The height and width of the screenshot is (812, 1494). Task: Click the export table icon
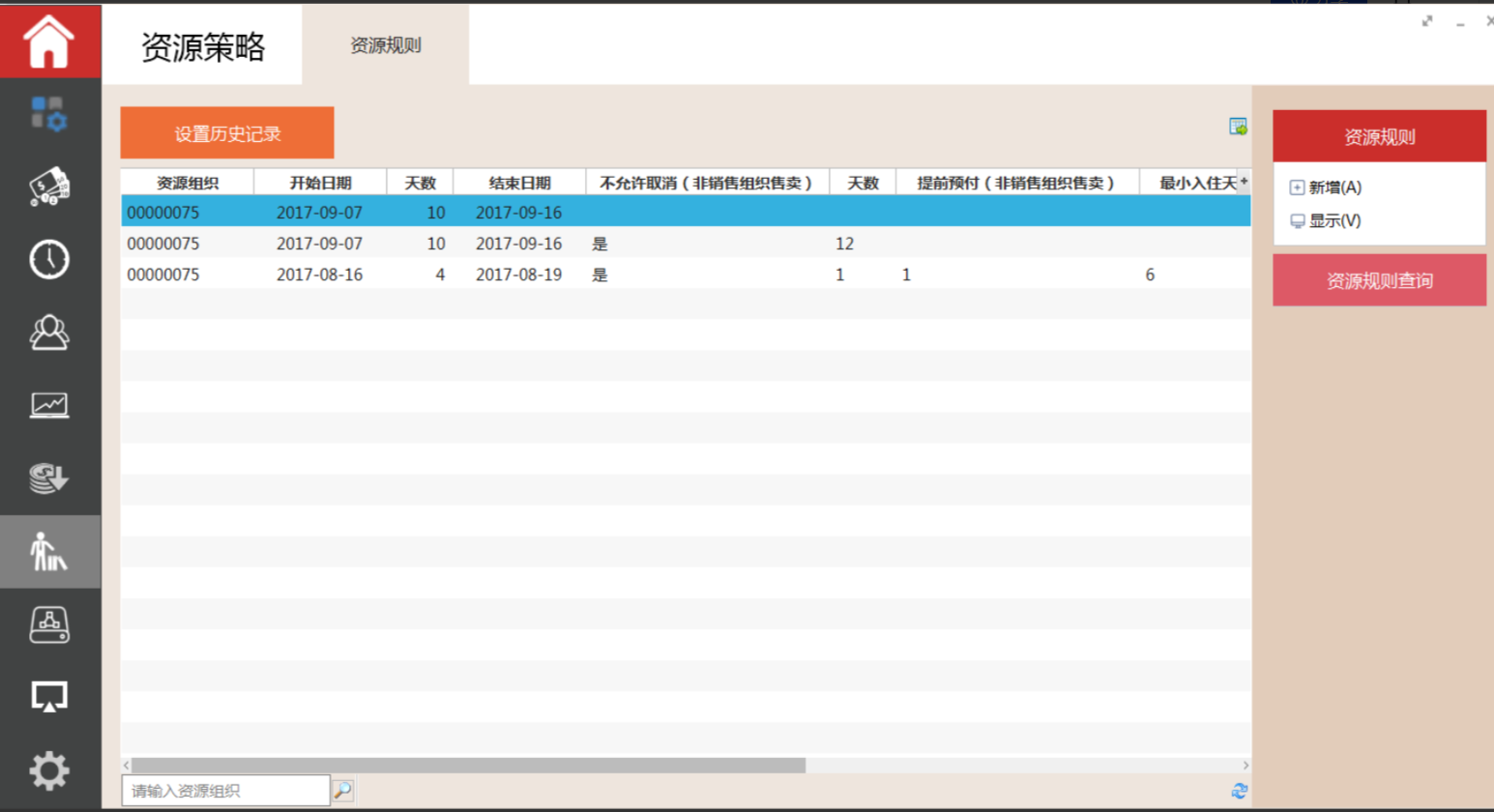click(x=1238, y=127)
